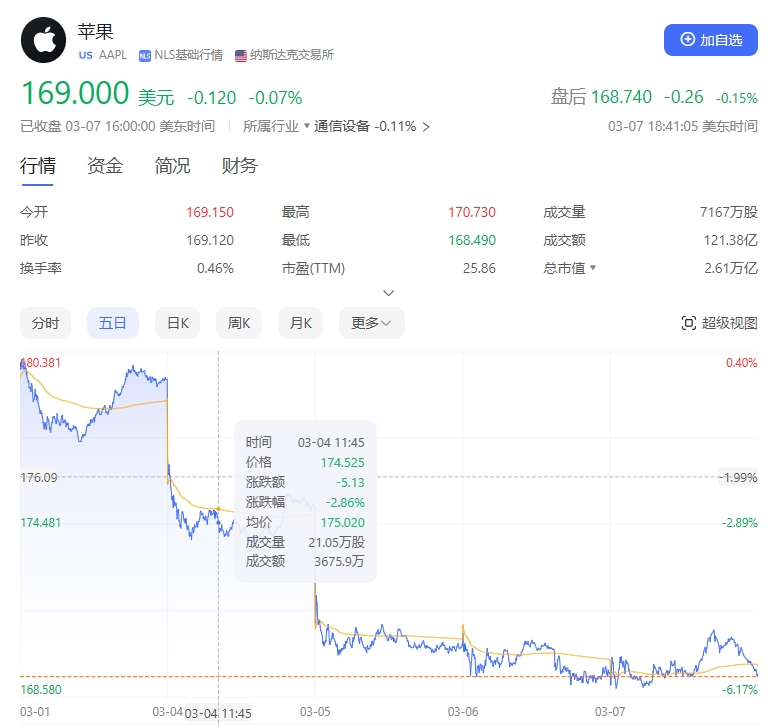Click the Apple logo icon

coord(44,40)
